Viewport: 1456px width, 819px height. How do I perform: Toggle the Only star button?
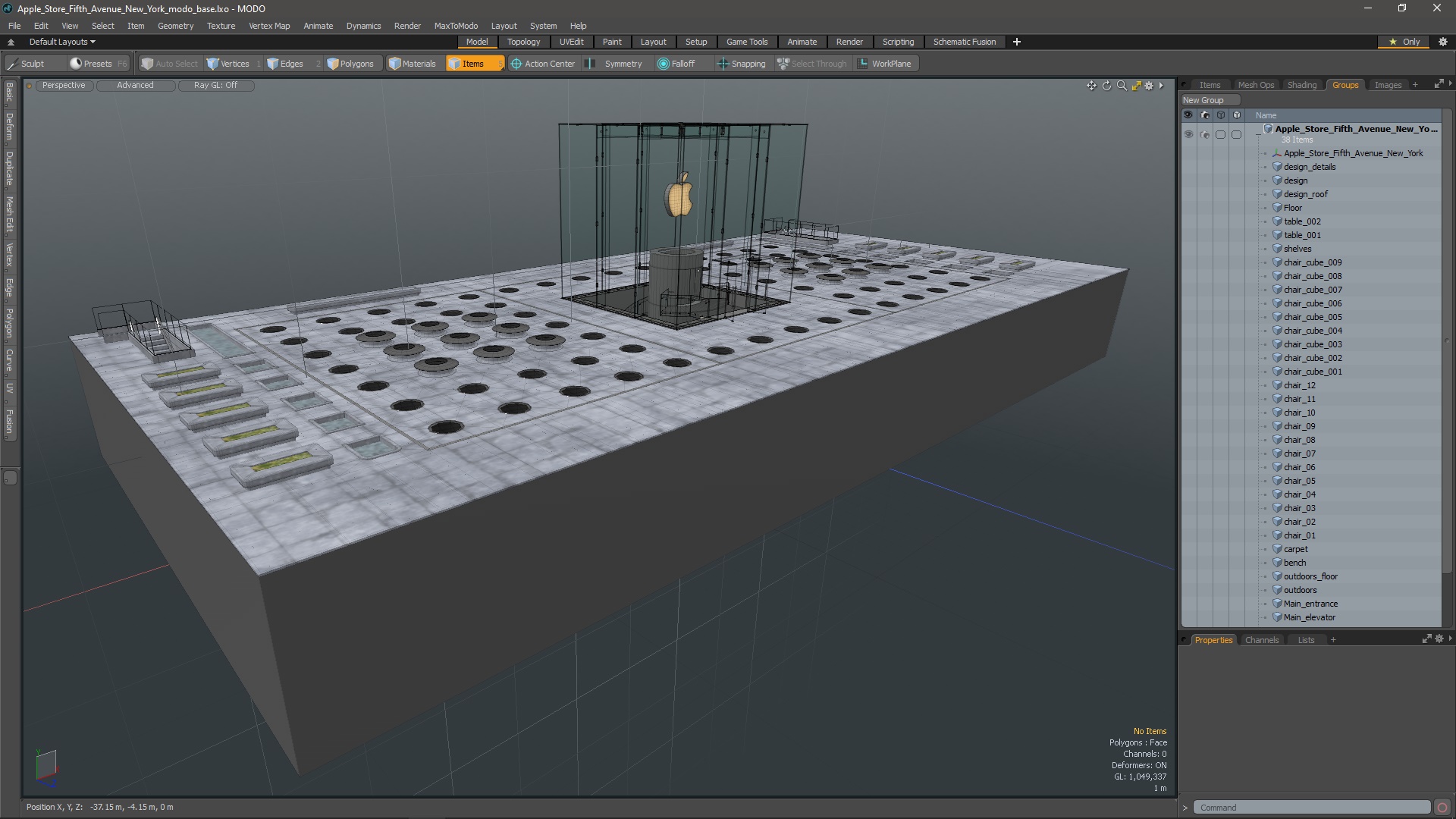point(1404,42)
